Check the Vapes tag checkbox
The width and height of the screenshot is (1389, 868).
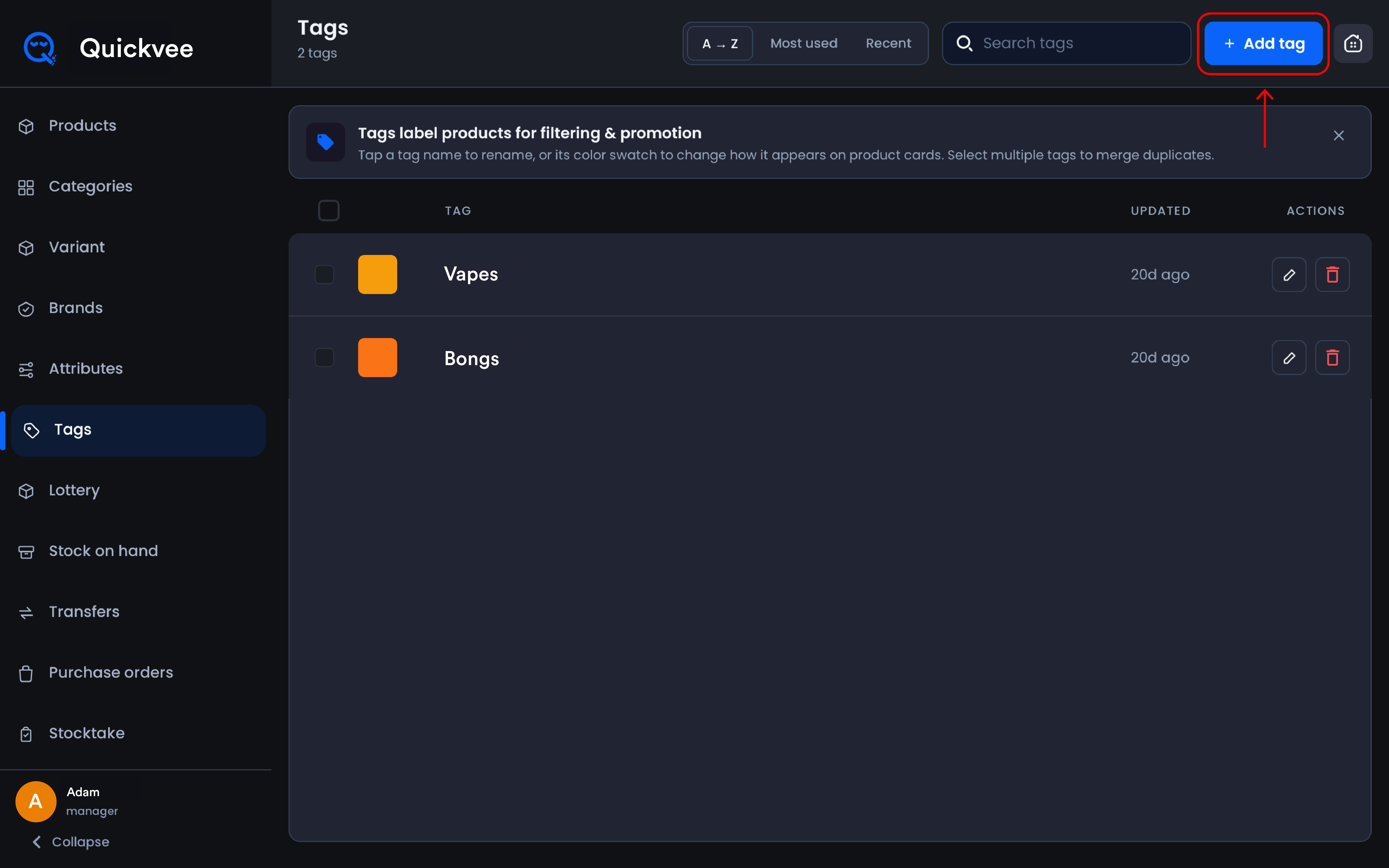pos(324,274)
